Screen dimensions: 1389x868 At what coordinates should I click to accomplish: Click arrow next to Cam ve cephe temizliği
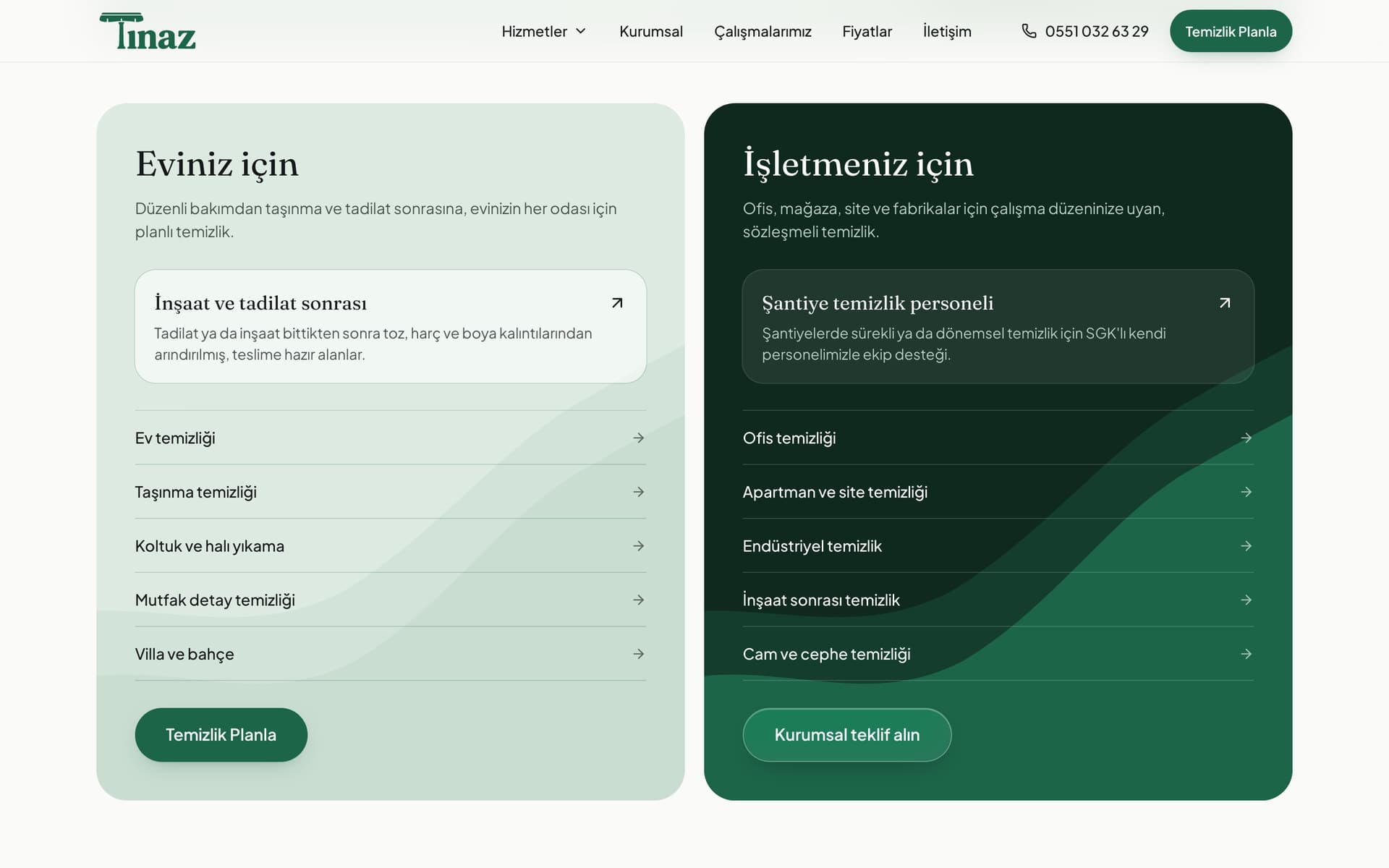(x=1246, y=654)
